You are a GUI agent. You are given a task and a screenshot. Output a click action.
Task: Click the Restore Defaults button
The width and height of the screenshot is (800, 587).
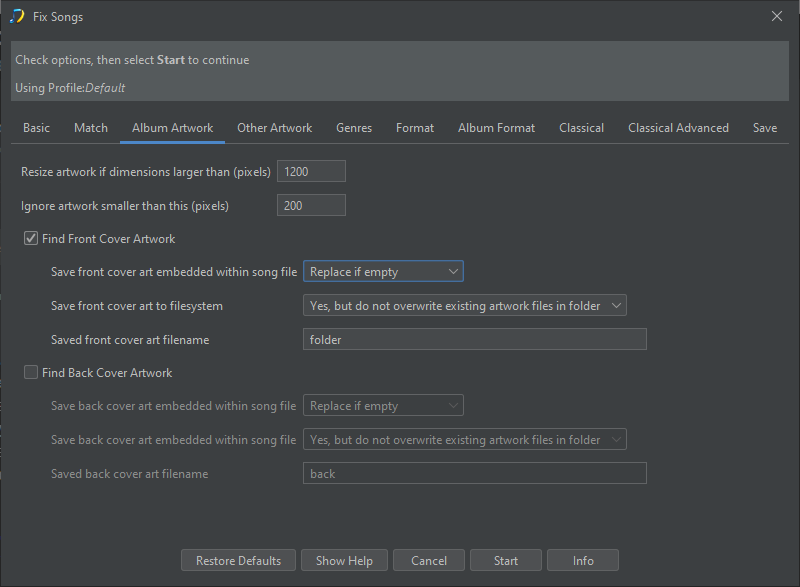[x=238, y=561]
